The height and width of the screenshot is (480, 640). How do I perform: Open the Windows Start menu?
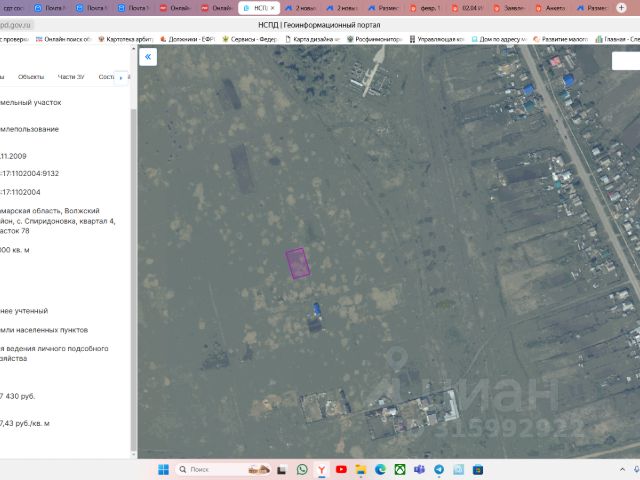(x=163, y=469)
